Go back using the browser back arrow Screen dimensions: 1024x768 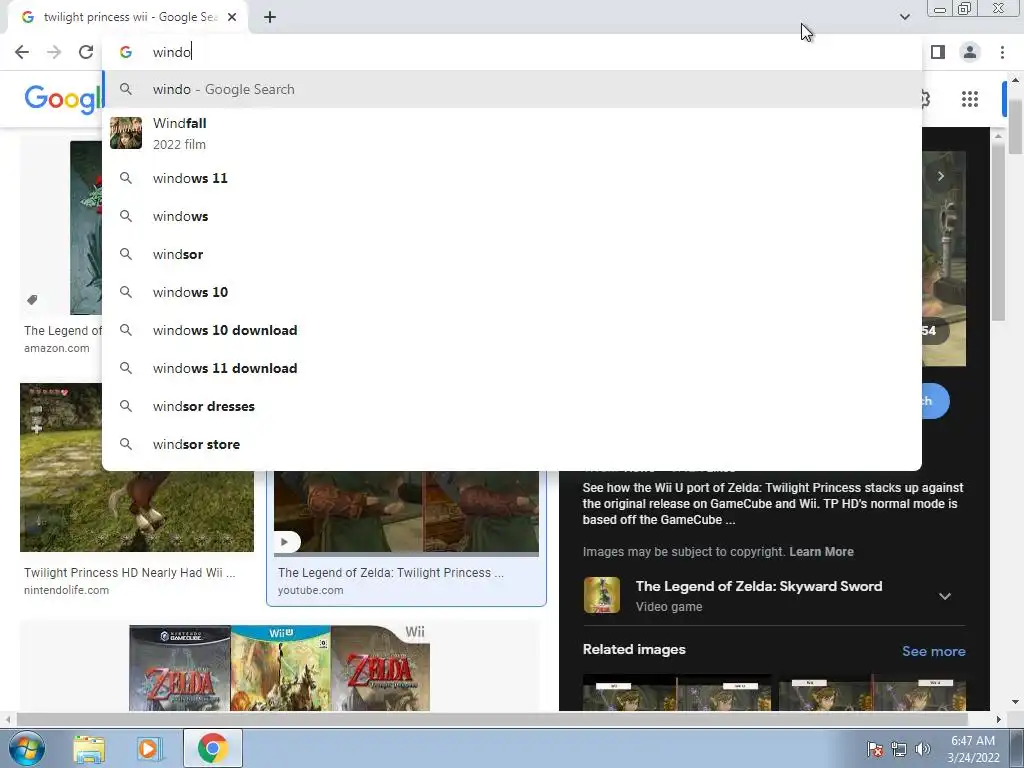[x=22, y=52]
